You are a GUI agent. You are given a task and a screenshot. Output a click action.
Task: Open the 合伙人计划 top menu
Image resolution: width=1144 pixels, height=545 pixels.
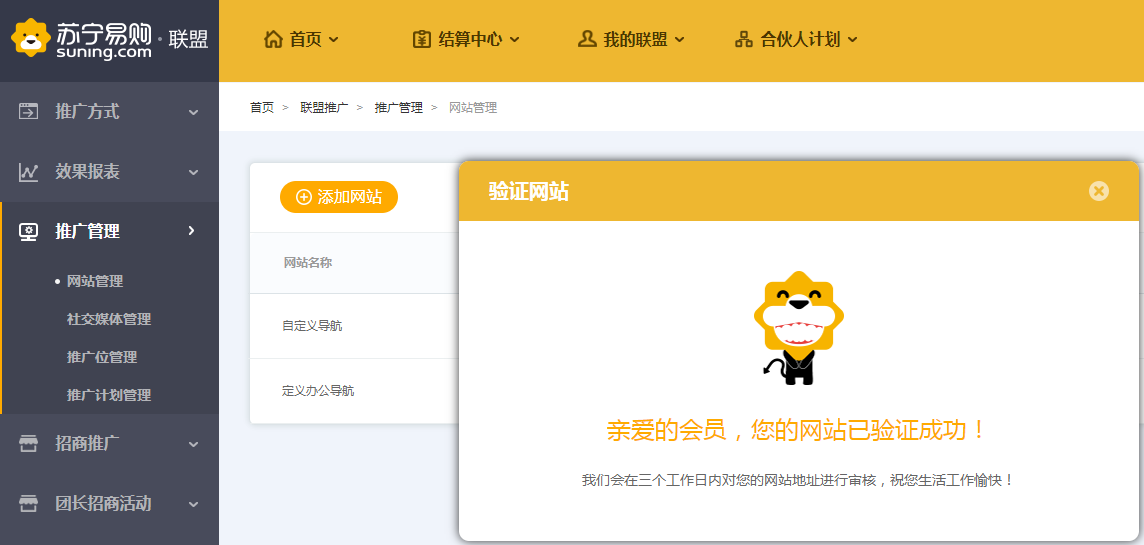click(799, 40)
